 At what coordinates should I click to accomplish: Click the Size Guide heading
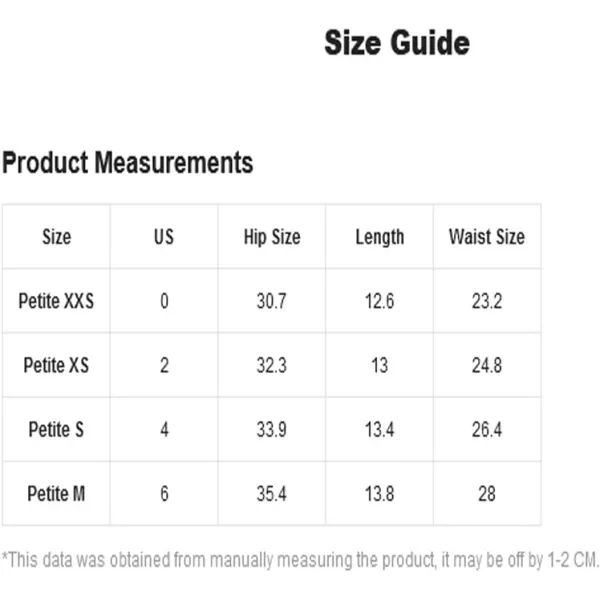[x=397, y=42]
